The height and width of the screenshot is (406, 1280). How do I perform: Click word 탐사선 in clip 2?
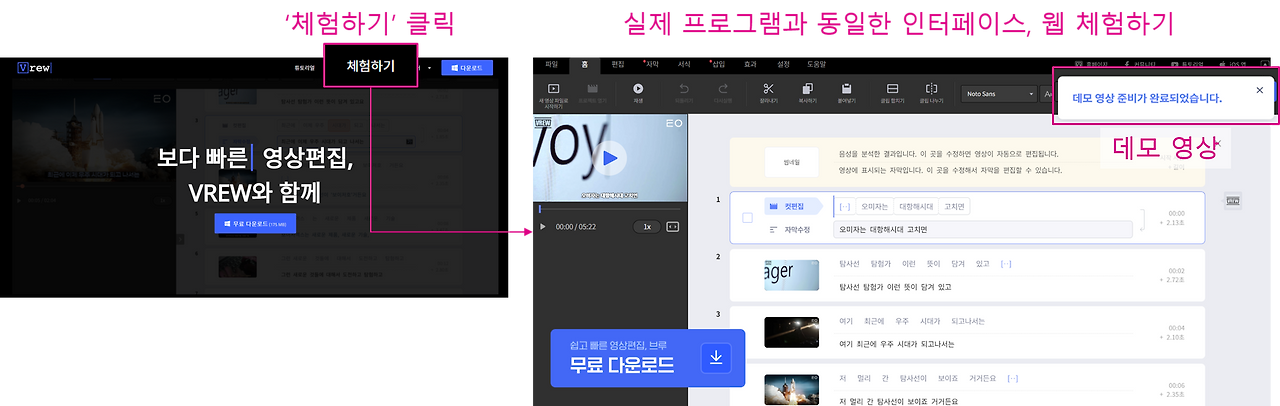851,264
